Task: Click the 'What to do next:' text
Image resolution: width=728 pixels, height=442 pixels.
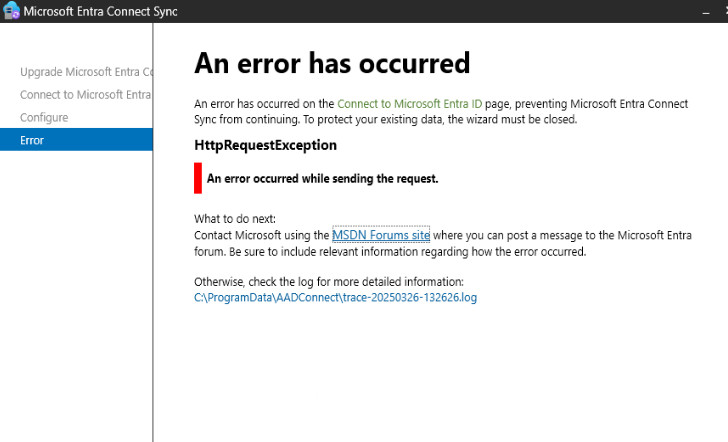Action: point(235,219)
